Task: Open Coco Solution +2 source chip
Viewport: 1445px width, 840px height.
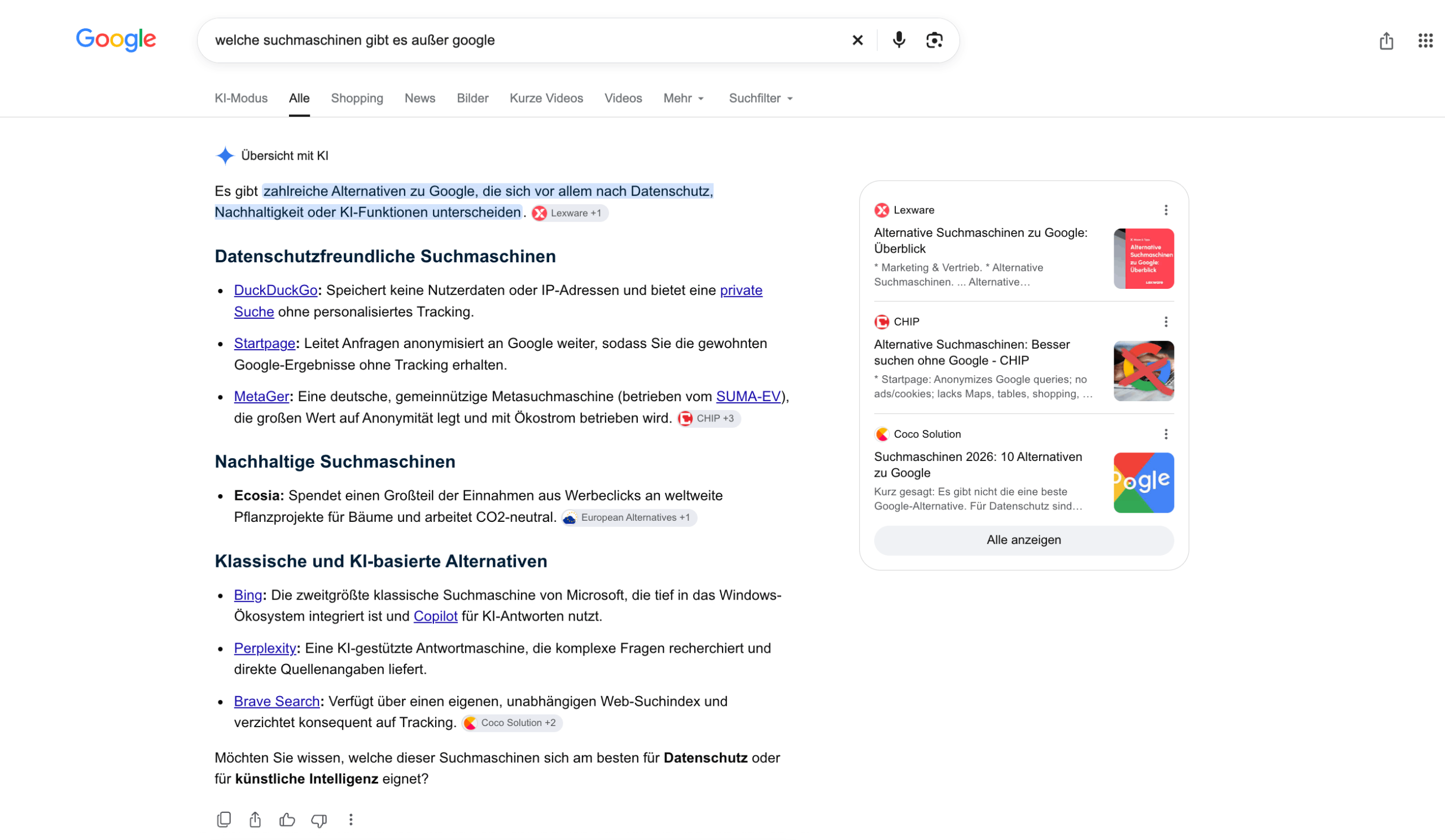Action: click(x=512, y=723)
